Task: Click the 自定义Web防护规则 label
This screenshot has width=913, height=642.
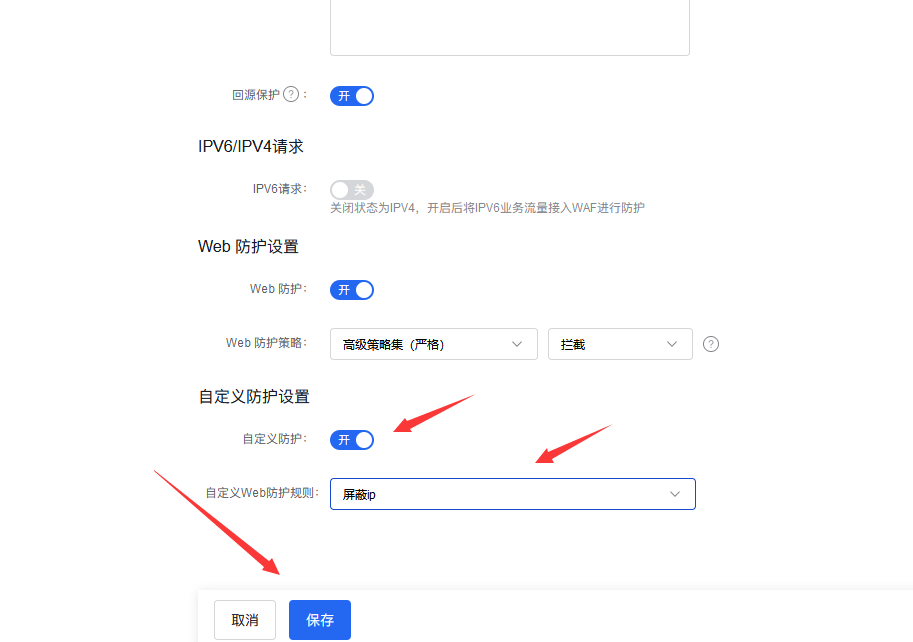Action: [262, 493]
